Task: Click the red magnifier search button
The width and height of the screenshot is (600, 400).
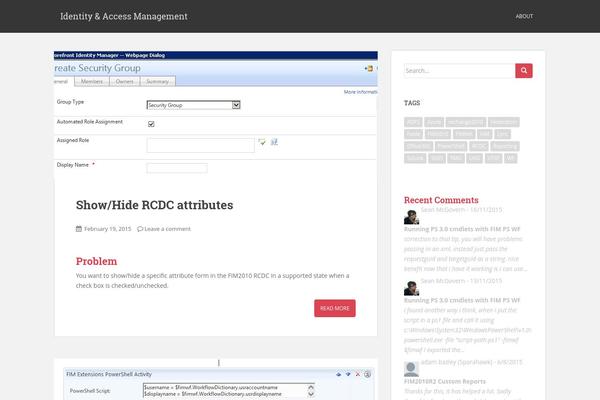Action: coord(524,71)
